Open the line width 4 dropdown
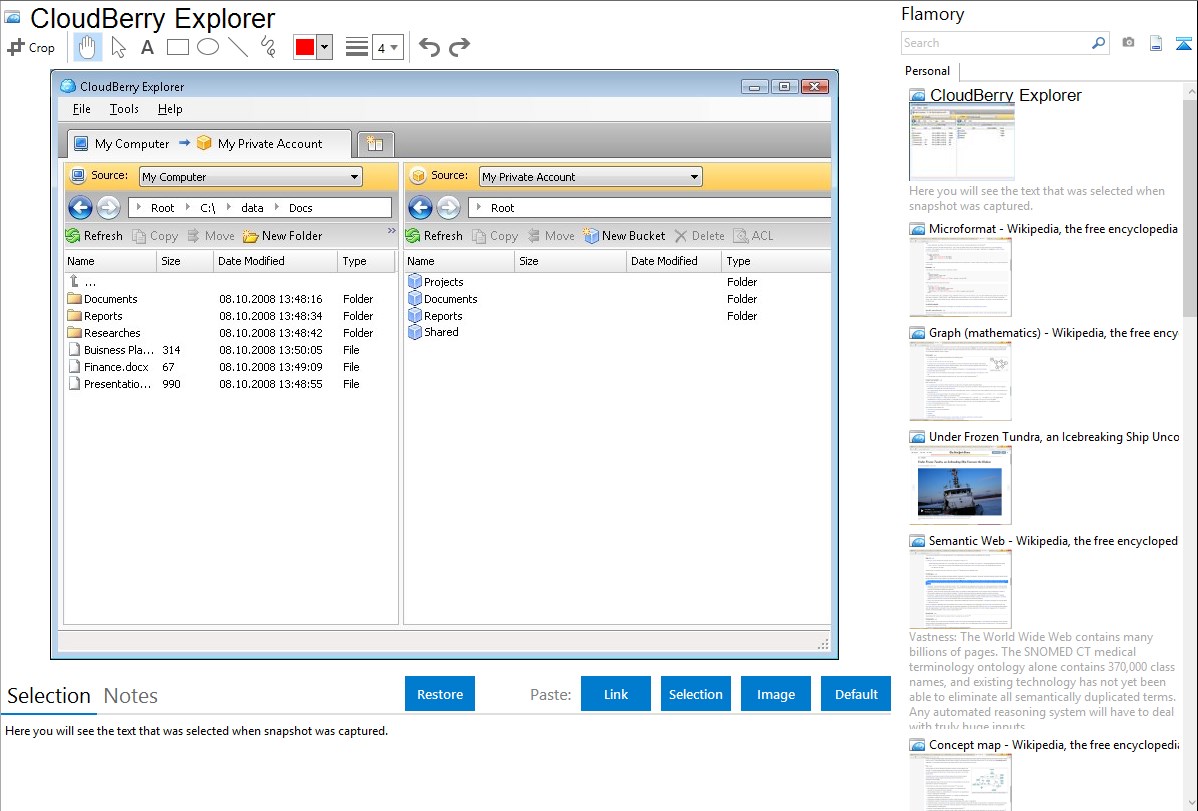This screenshot has height=811, width=1198. [387, 47]
